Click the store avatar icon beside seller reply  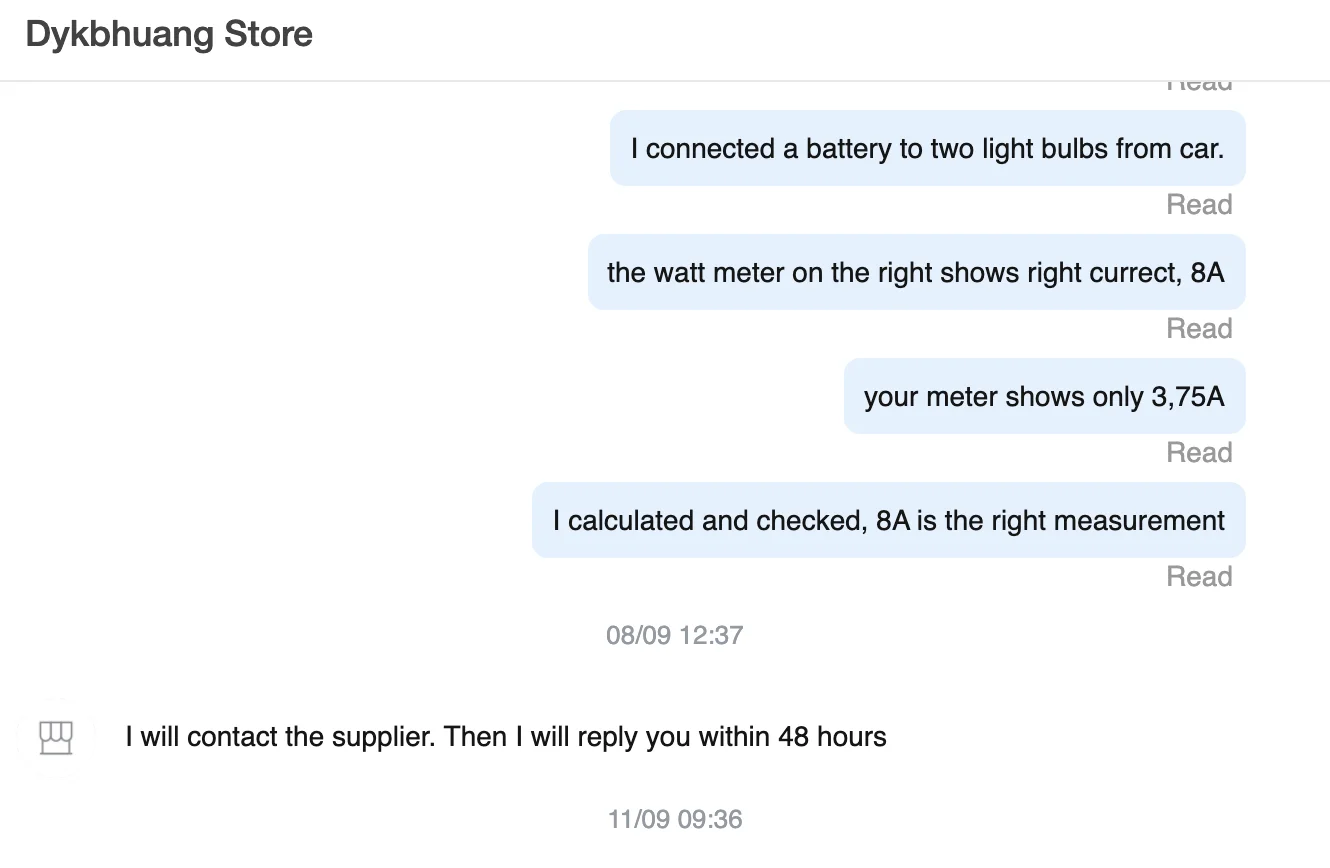pyautogui.click(x=56, y=738)
